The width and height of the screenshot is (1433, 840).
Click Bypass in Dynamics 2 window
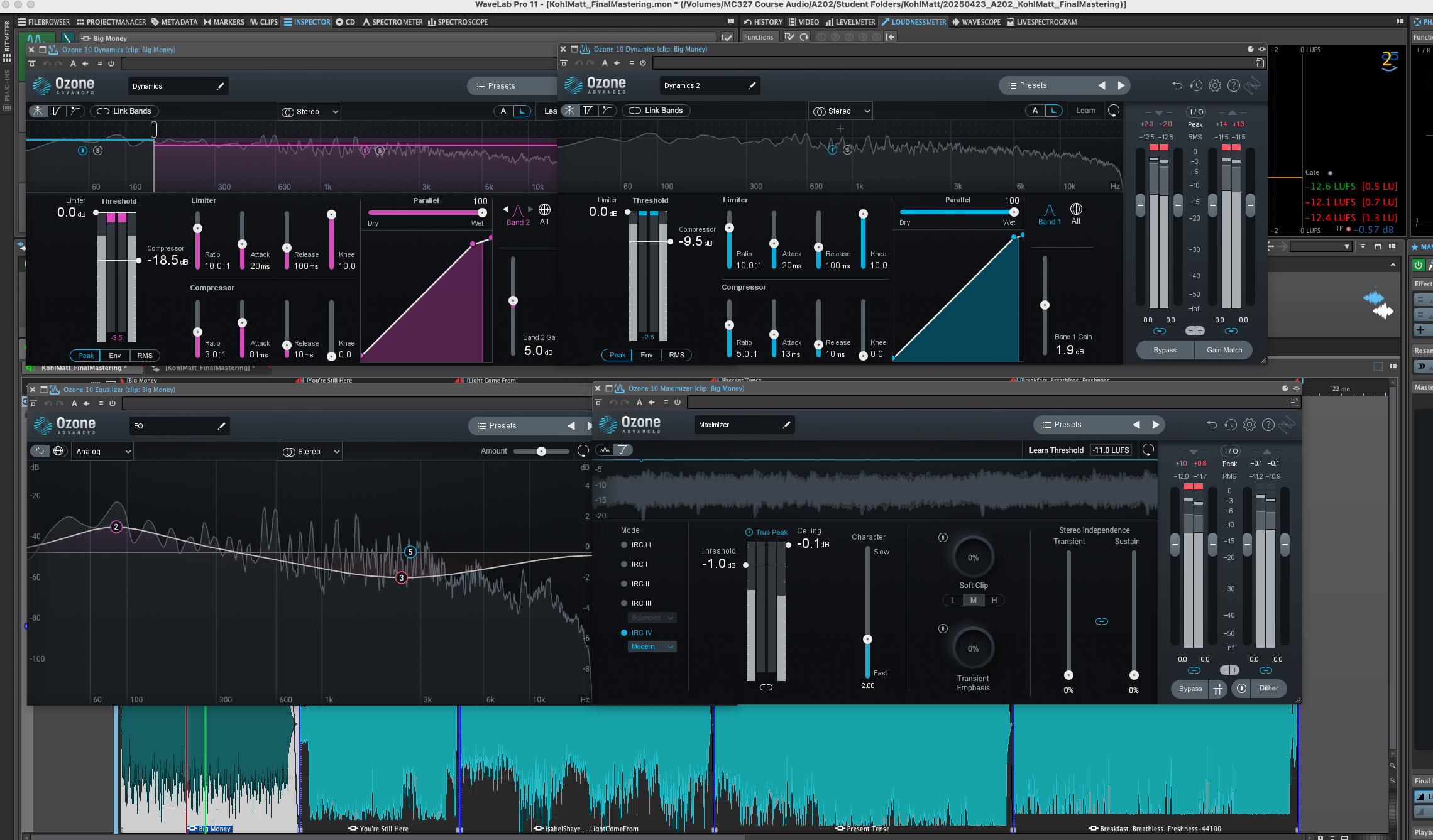pyautogui.click(x=1165, y=350)
